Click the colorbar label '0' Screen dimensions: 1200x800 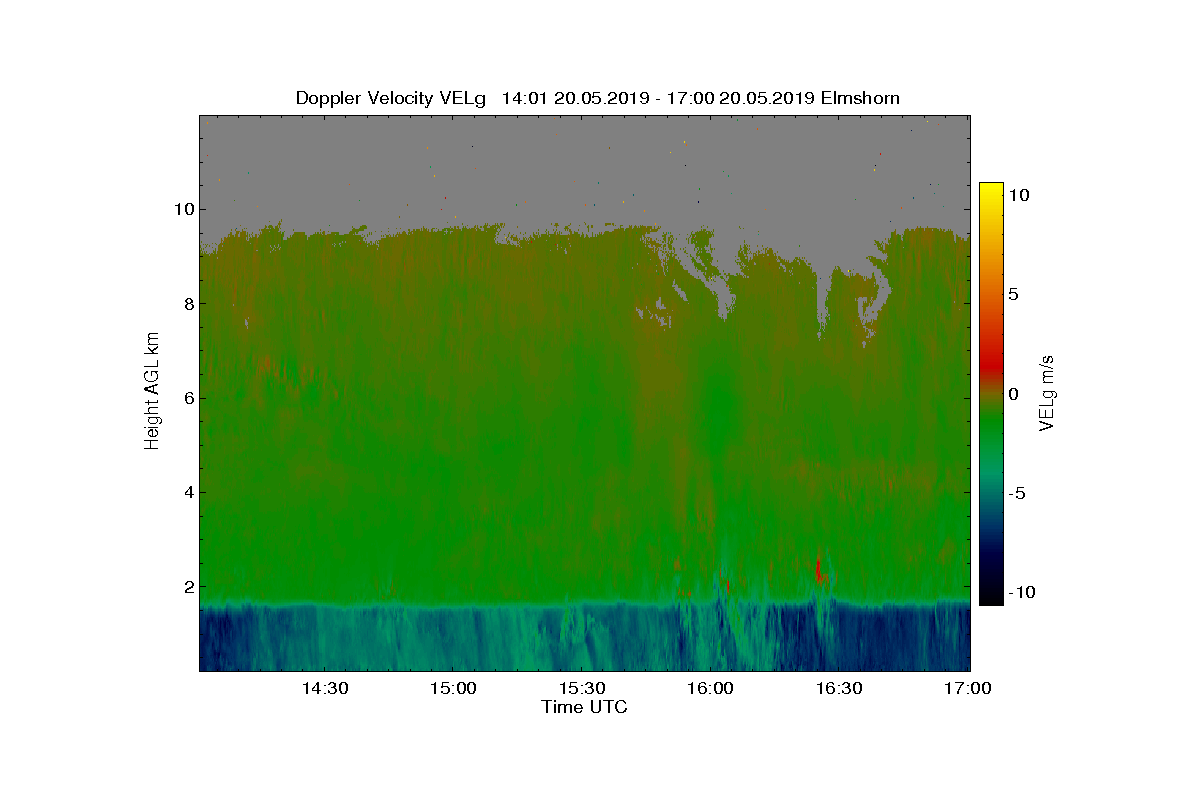tap(1013, 394)
